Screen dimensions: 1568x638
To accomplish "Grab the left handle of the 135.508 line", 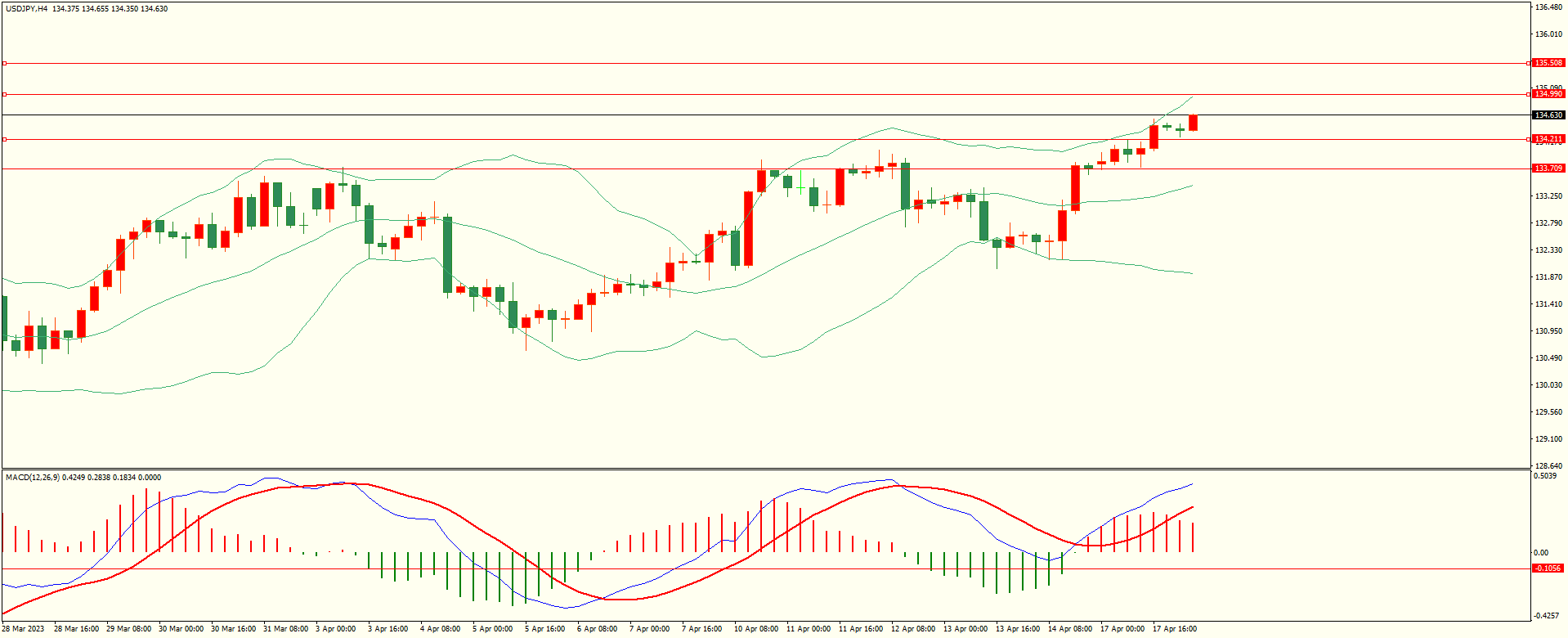I will 4,63.
